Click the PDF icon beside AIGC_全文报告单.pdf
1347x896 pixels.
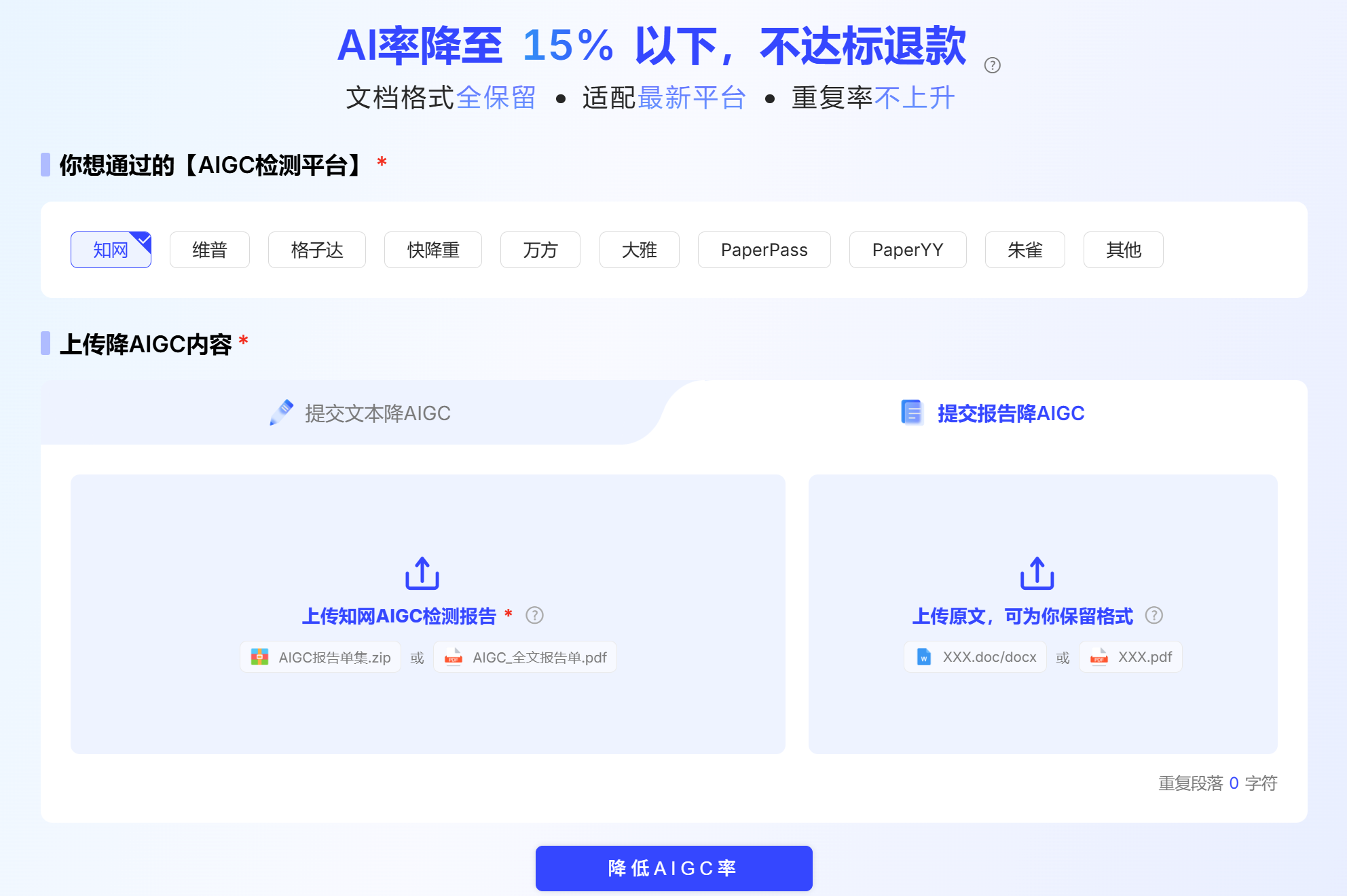[x=454, y=657]
